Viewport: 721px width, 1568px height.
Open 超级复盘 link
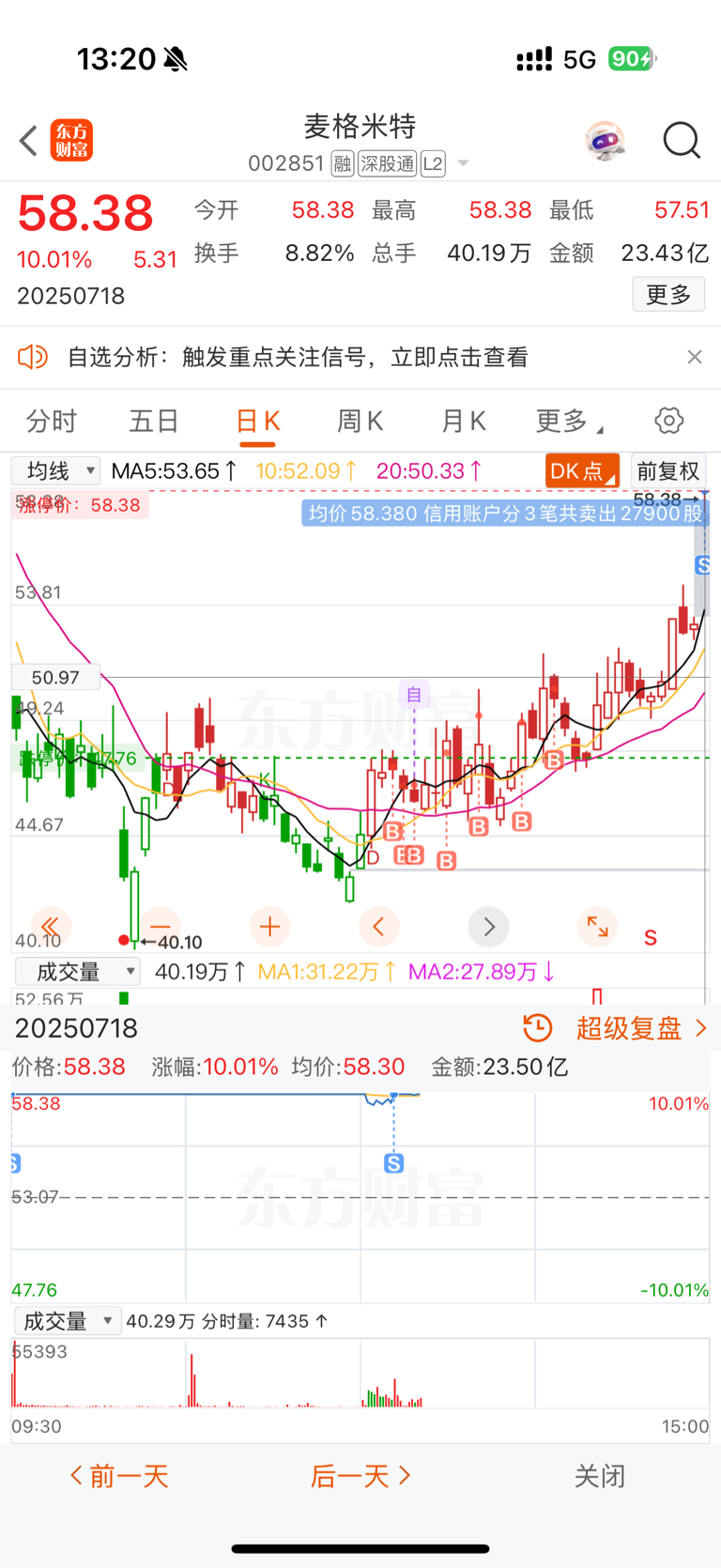click(629, 1028)
